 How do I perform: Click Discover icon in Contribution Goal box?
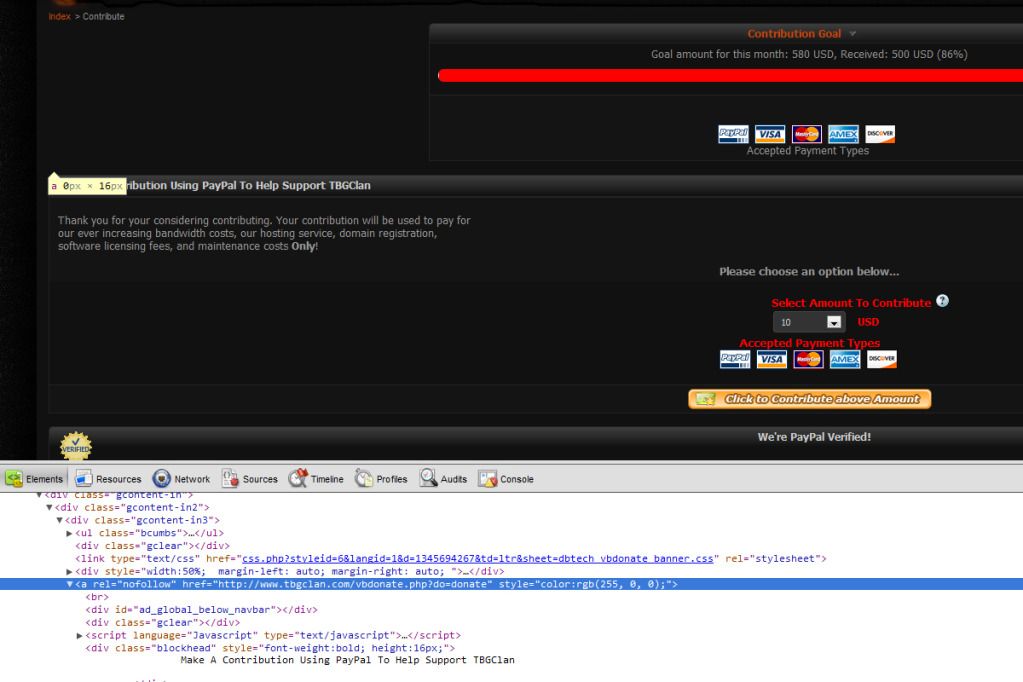(x=880, y=134)
